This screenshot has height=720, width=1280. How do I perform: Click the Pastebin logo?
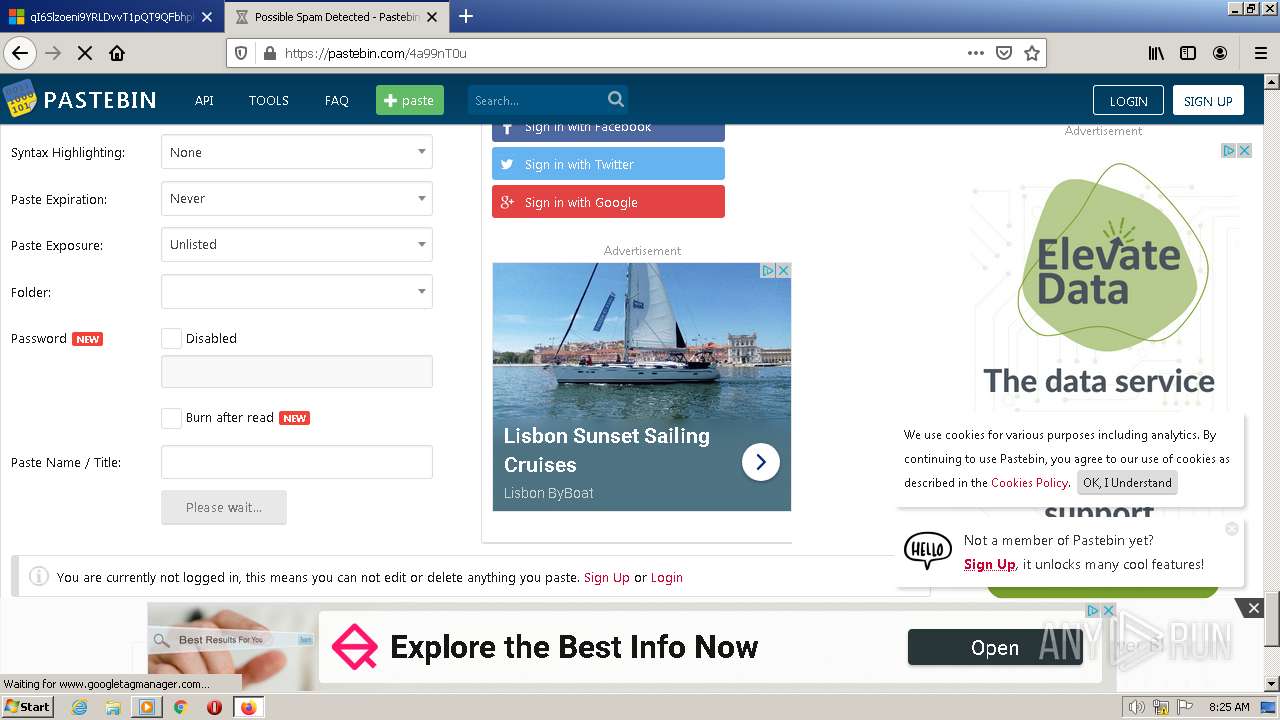point(80,99)
